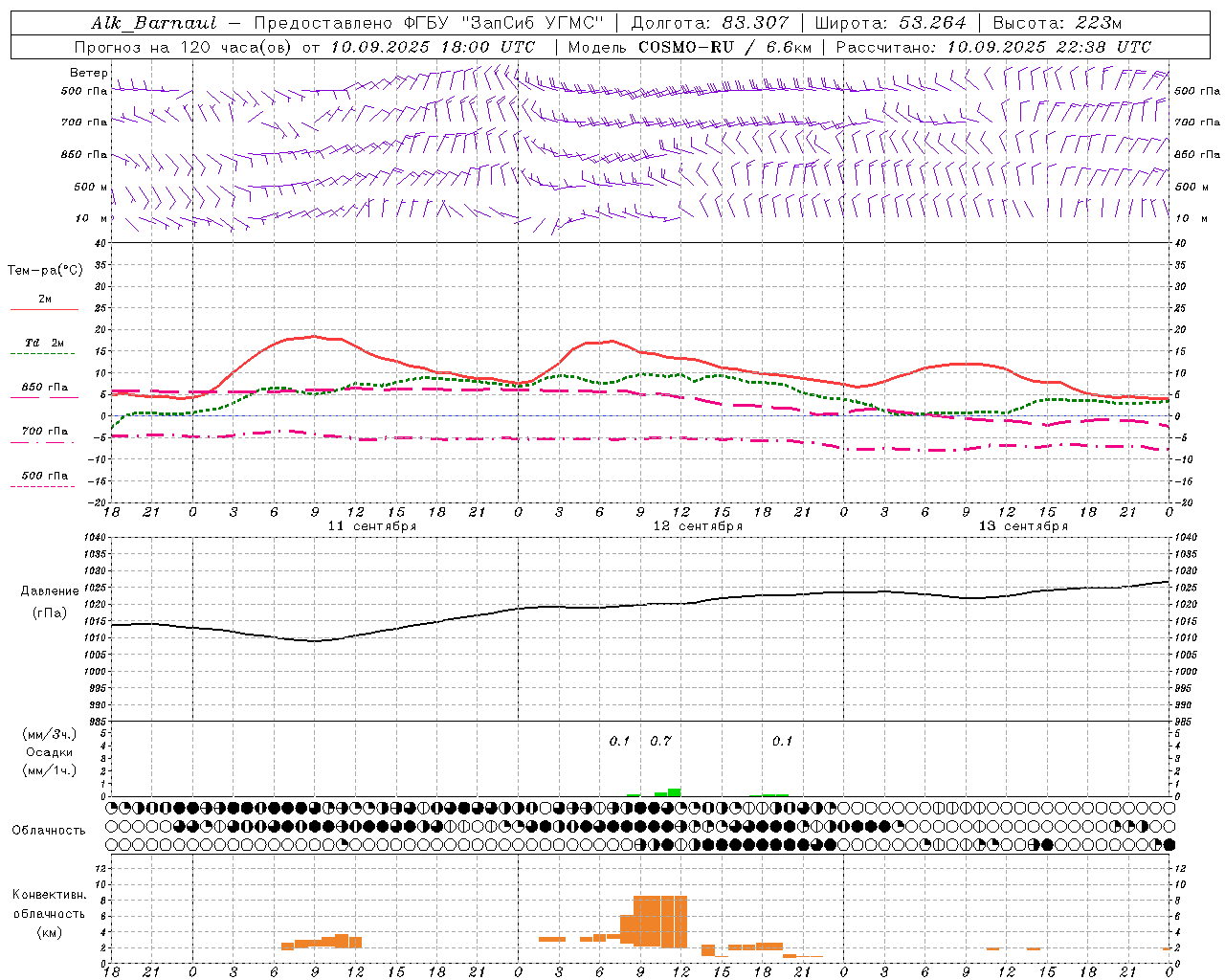This screenshot has width=1225, height=980.
Task: Click the "13 сентября" date label
Action: click(x=1023, y=526)
